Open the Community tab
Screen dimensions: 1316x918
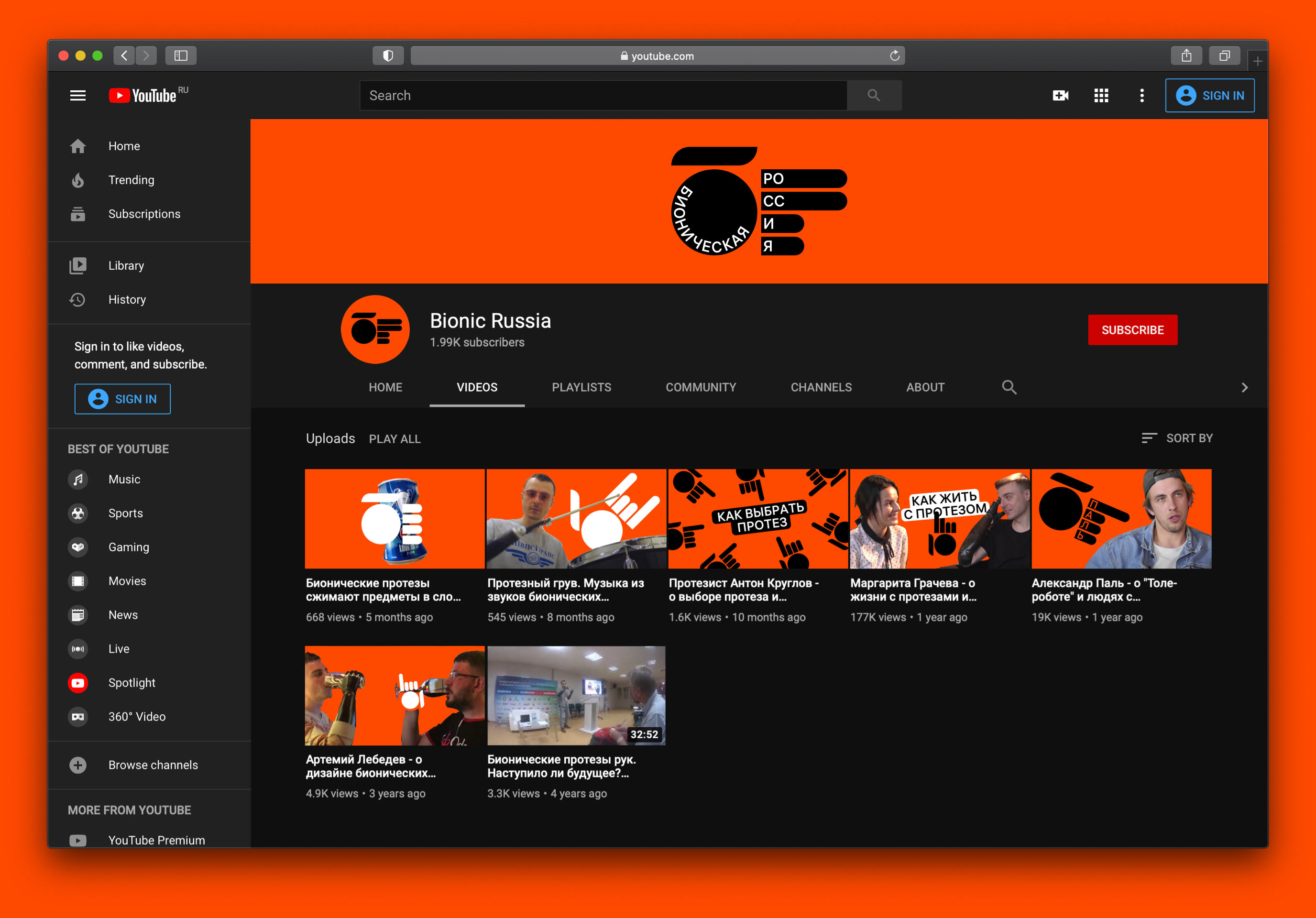pyautogui.click(x=701, y=387)
